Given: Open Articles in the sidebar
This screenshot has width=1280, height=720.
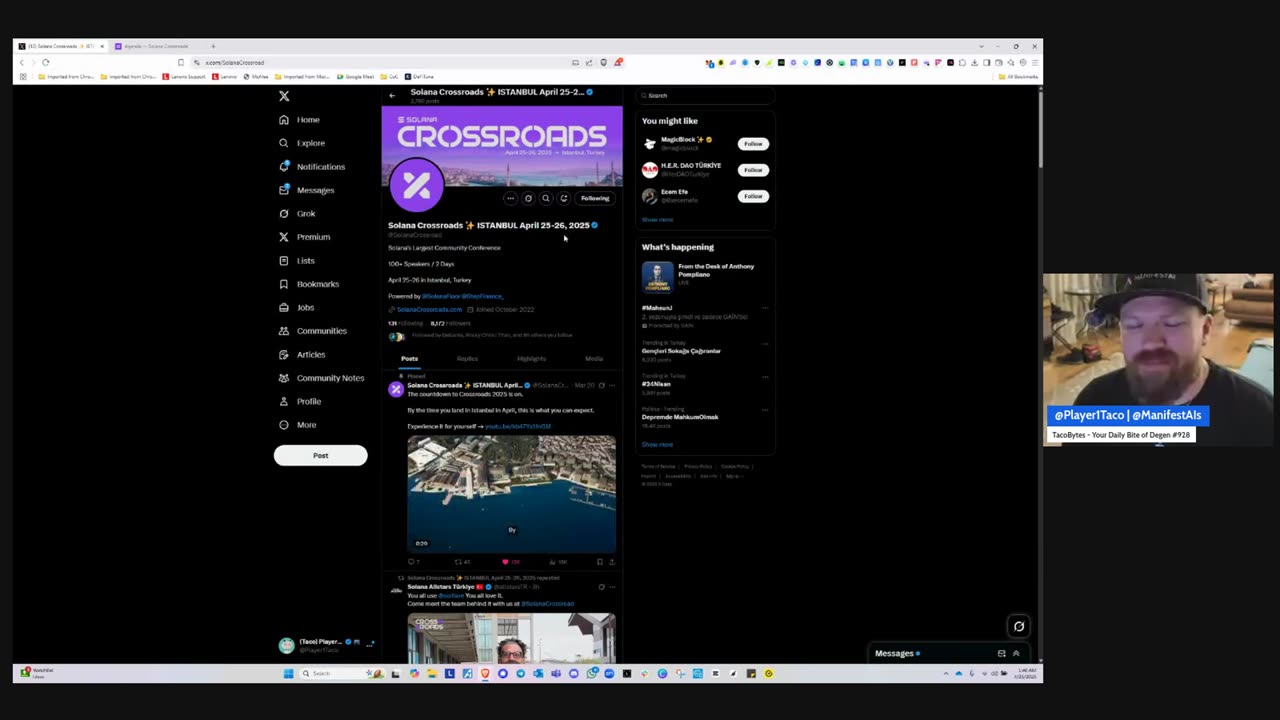Looking at the screenshot, I should point(301,355).
